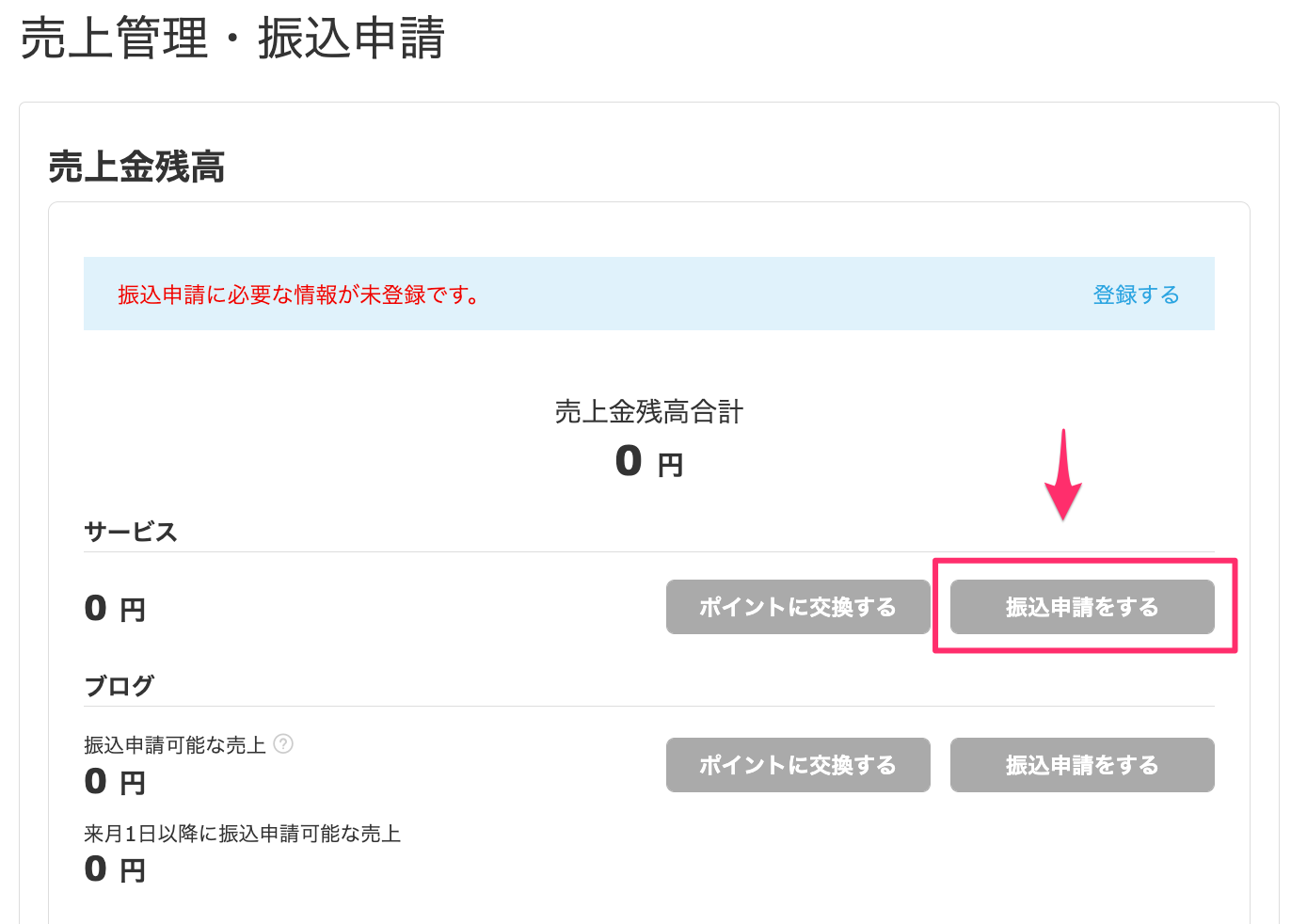1291x924 pixels.
Task: Click the 0 円 amount under 振込申請可能な売上
Action: (115, 782)
